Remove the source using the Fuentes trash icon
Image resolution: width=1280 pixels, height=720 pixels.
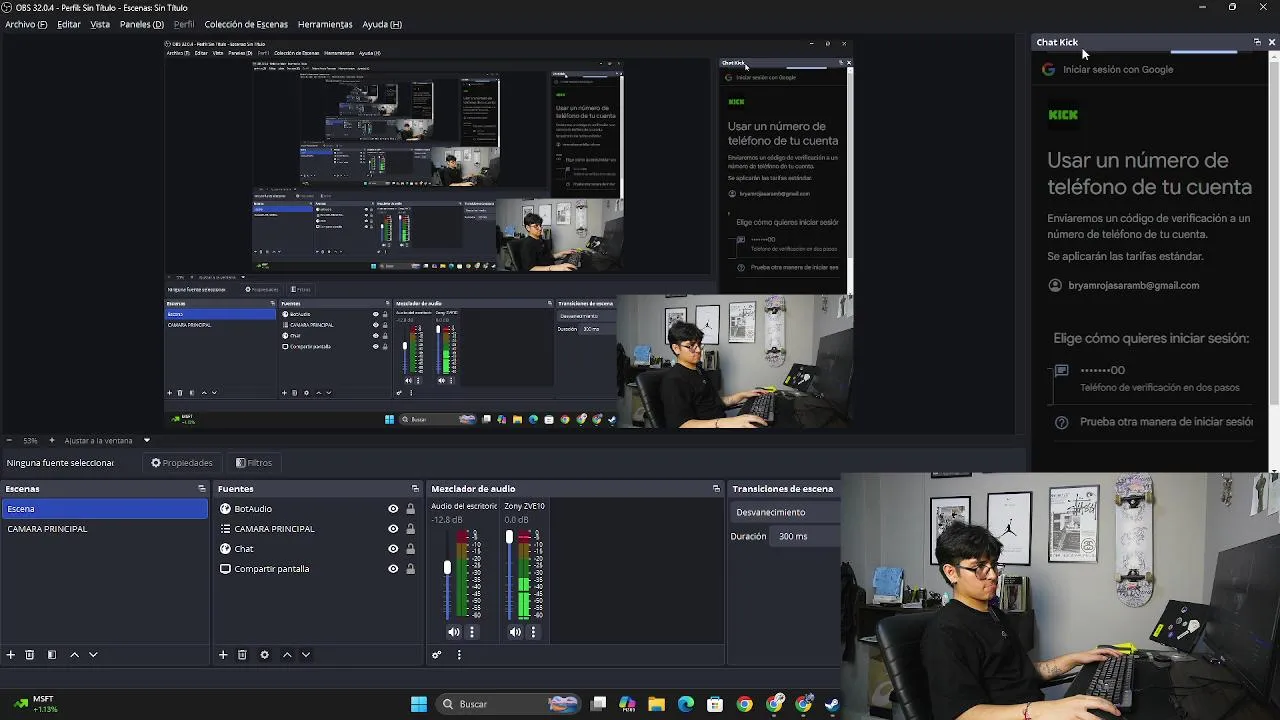(242, 655)
